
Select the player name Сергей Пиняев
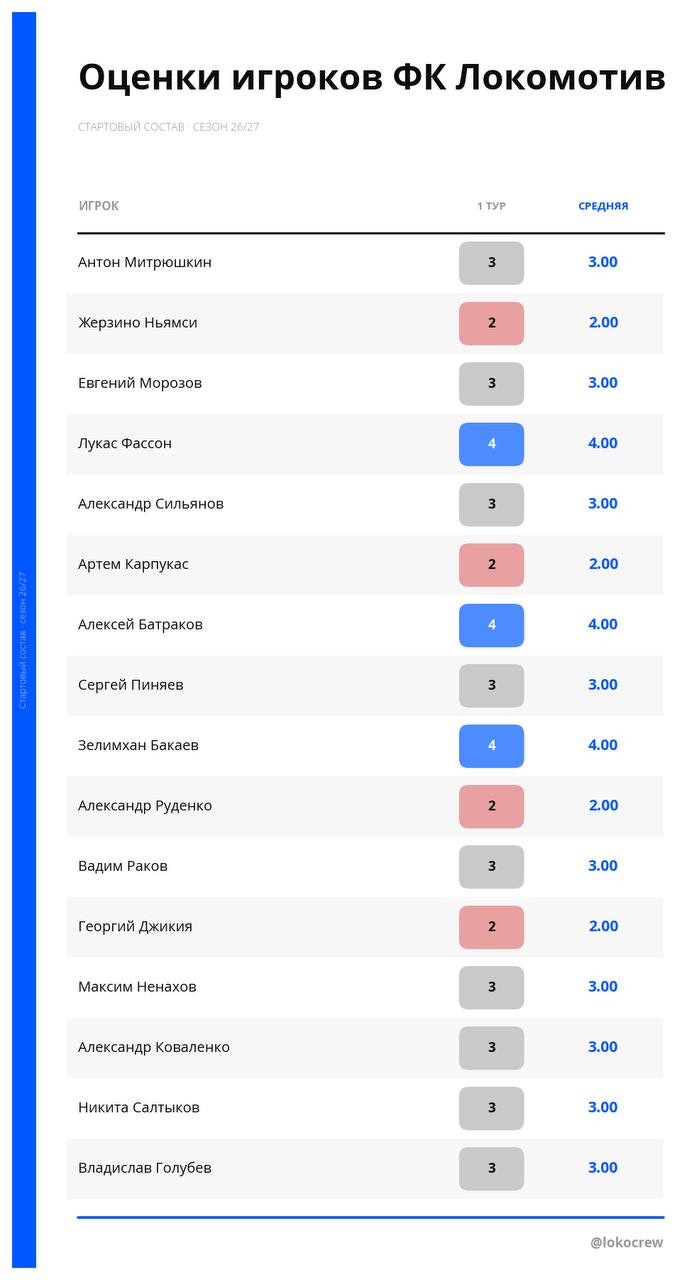pos(131,685)
